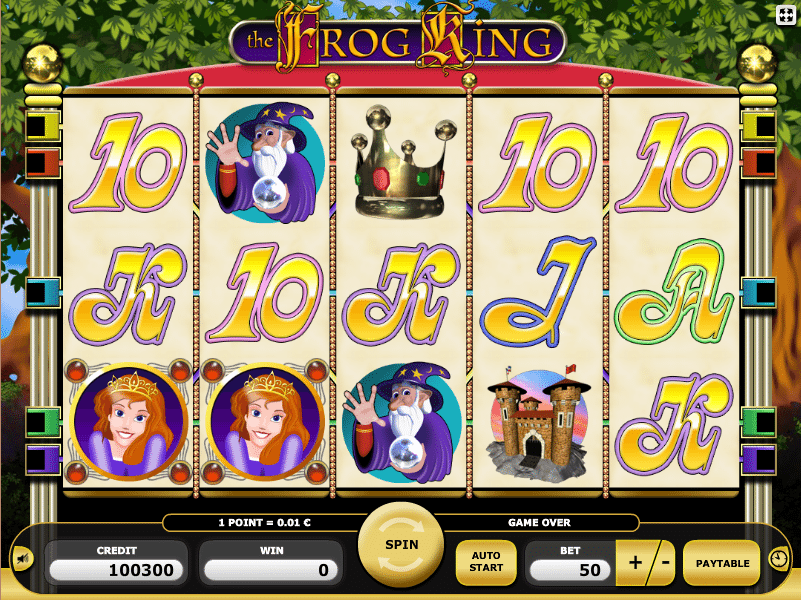Increase the bet with the plus sign

(634, 563)
